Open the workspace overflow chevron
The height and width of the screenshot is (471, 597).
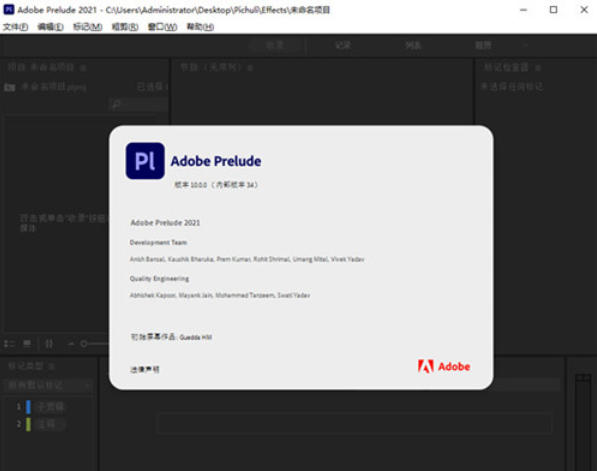point(526,45)
